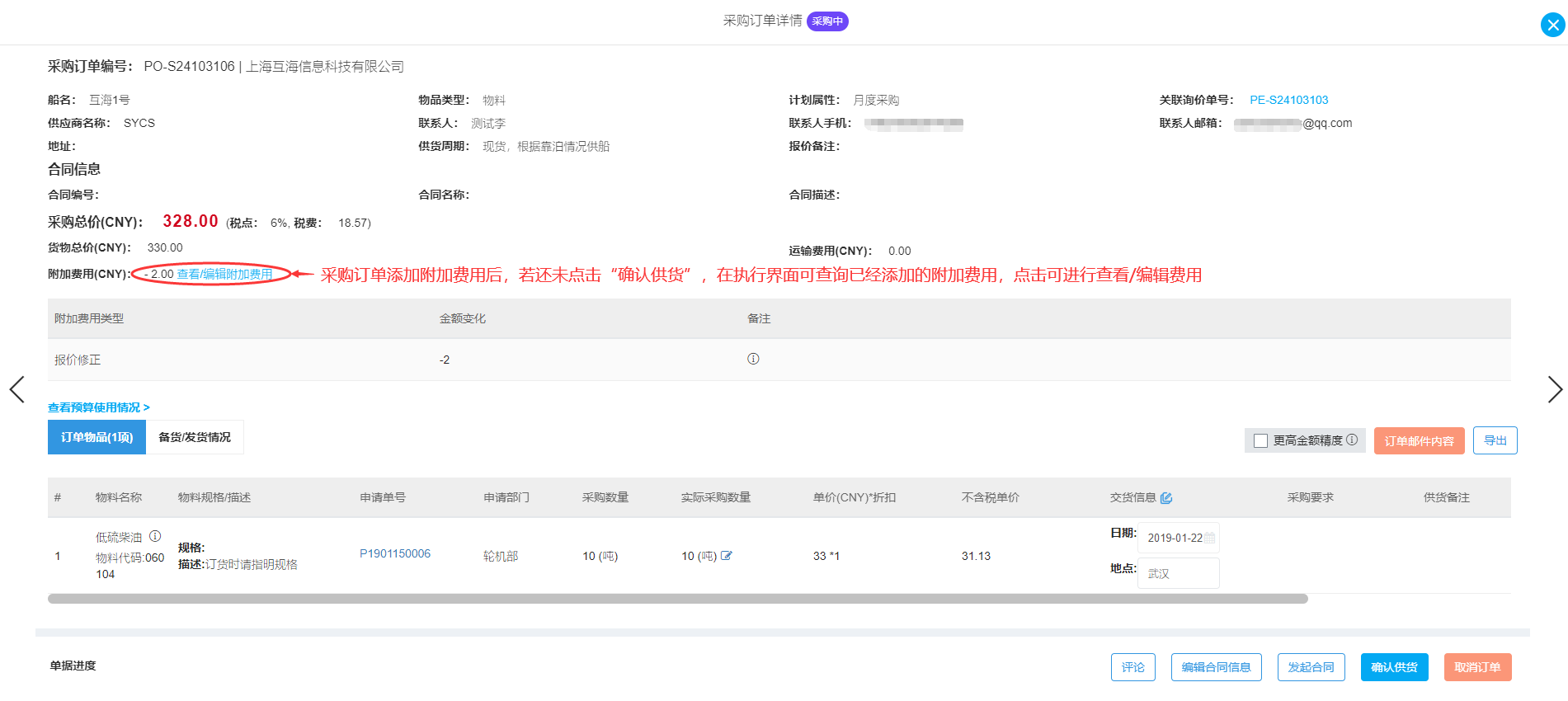Go to previous image with left arrow
The image size is (1568, 701).
[x=16, y=389]
